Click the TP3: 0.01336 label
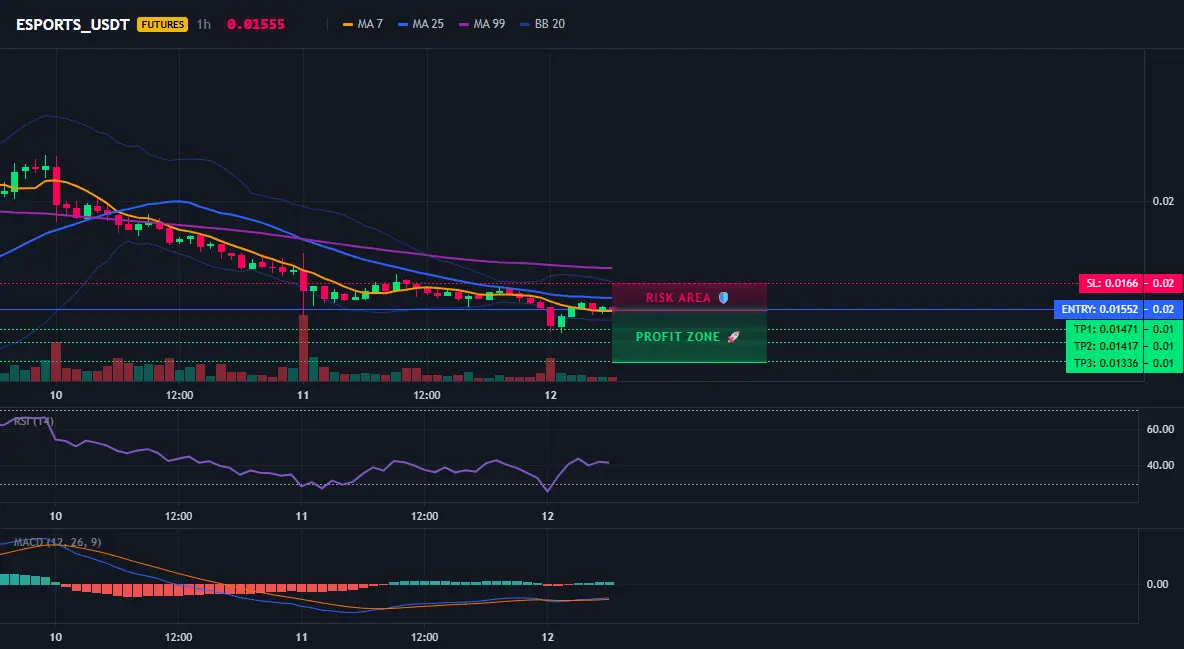Screen dimensions: 1184x649 (1105, 363)
